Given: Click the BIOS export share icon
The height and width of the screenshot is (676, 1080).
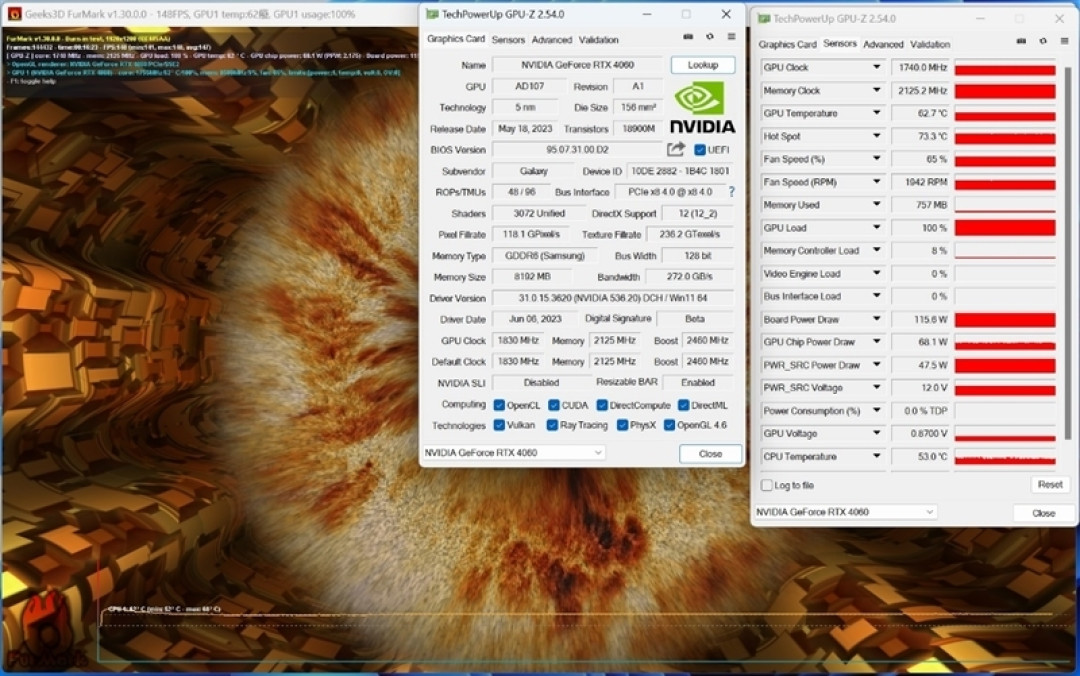Looking at the screenshot, I should point(676,149).
